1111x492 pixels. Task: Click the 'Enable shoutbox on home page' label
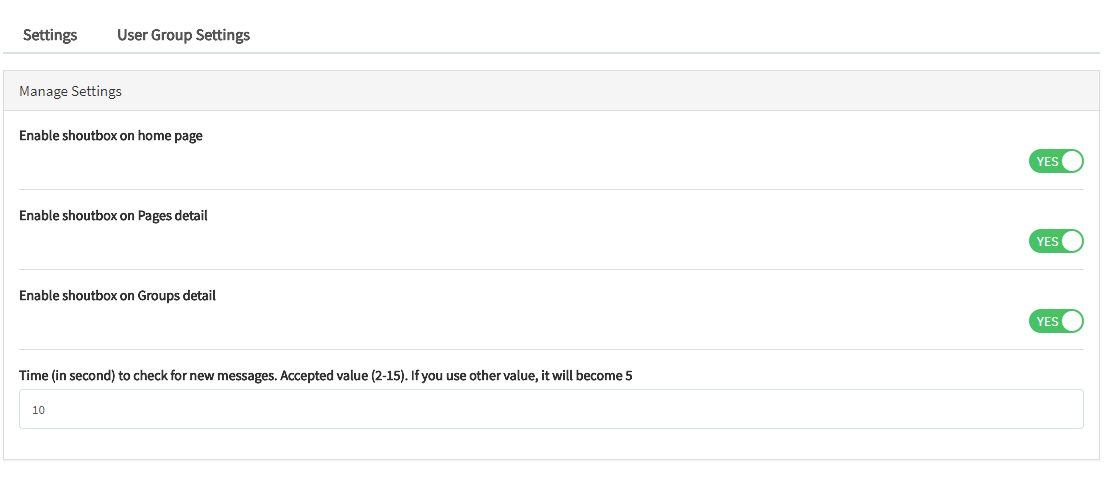pos(111,135)
